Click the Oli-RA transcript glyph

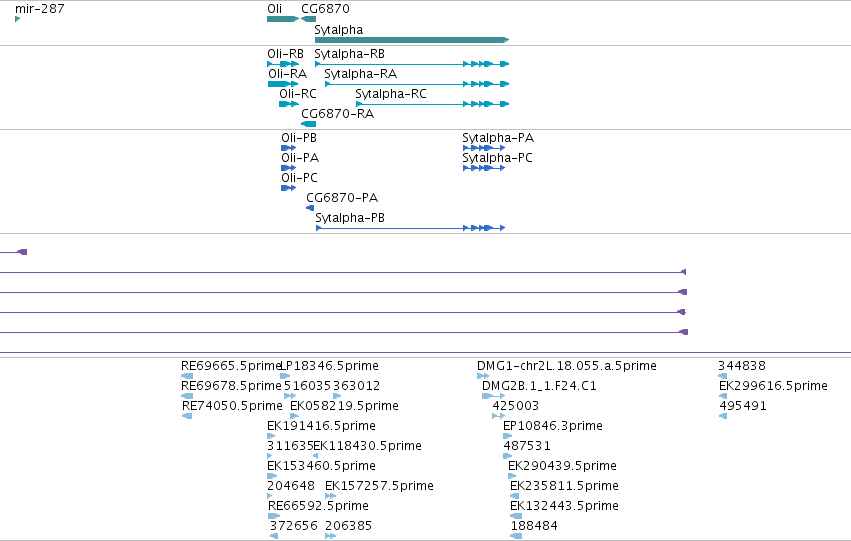(283, 84)
